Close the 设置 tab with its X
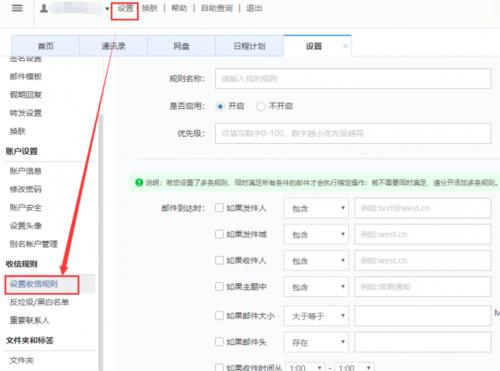 tap(346, 46)
